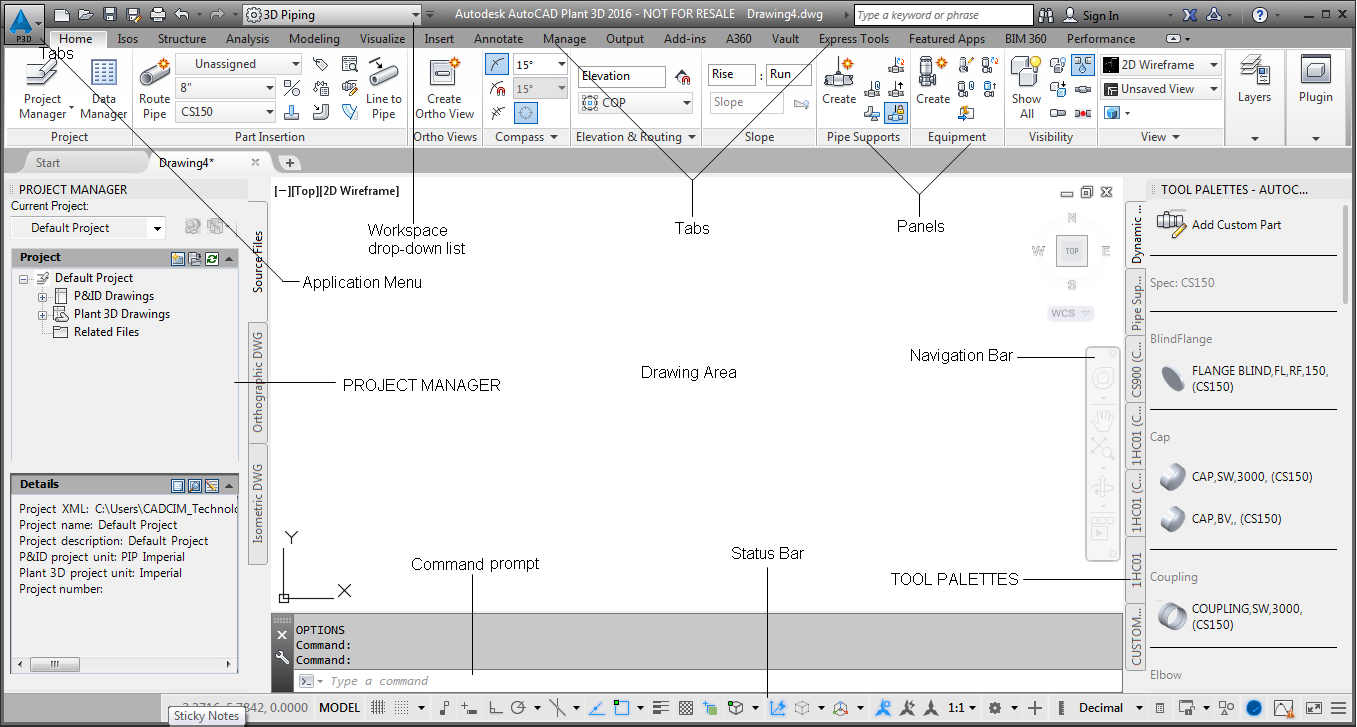Expand the P&ID Drawings tree node
Image resolution: width=1357 pixels, height=727 pixels.
[x=43, y=297]
